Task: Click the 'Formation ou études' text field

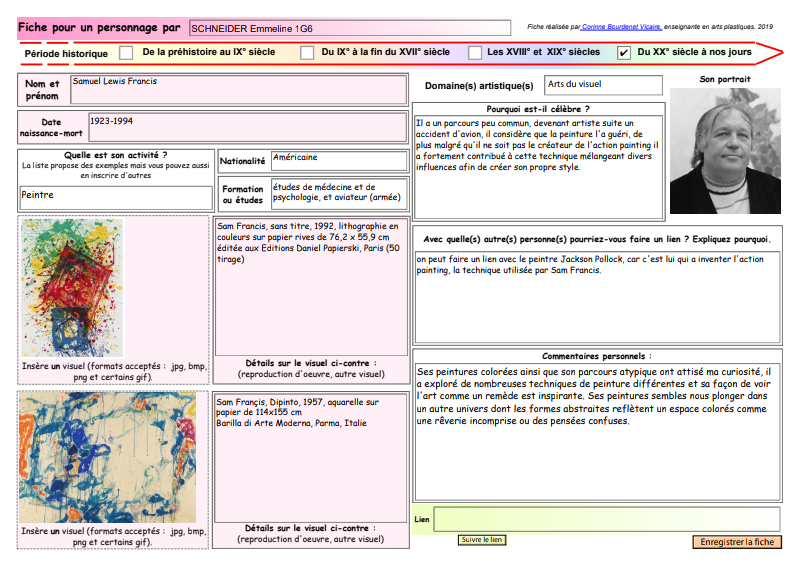Action: click(x=339, y=193)
